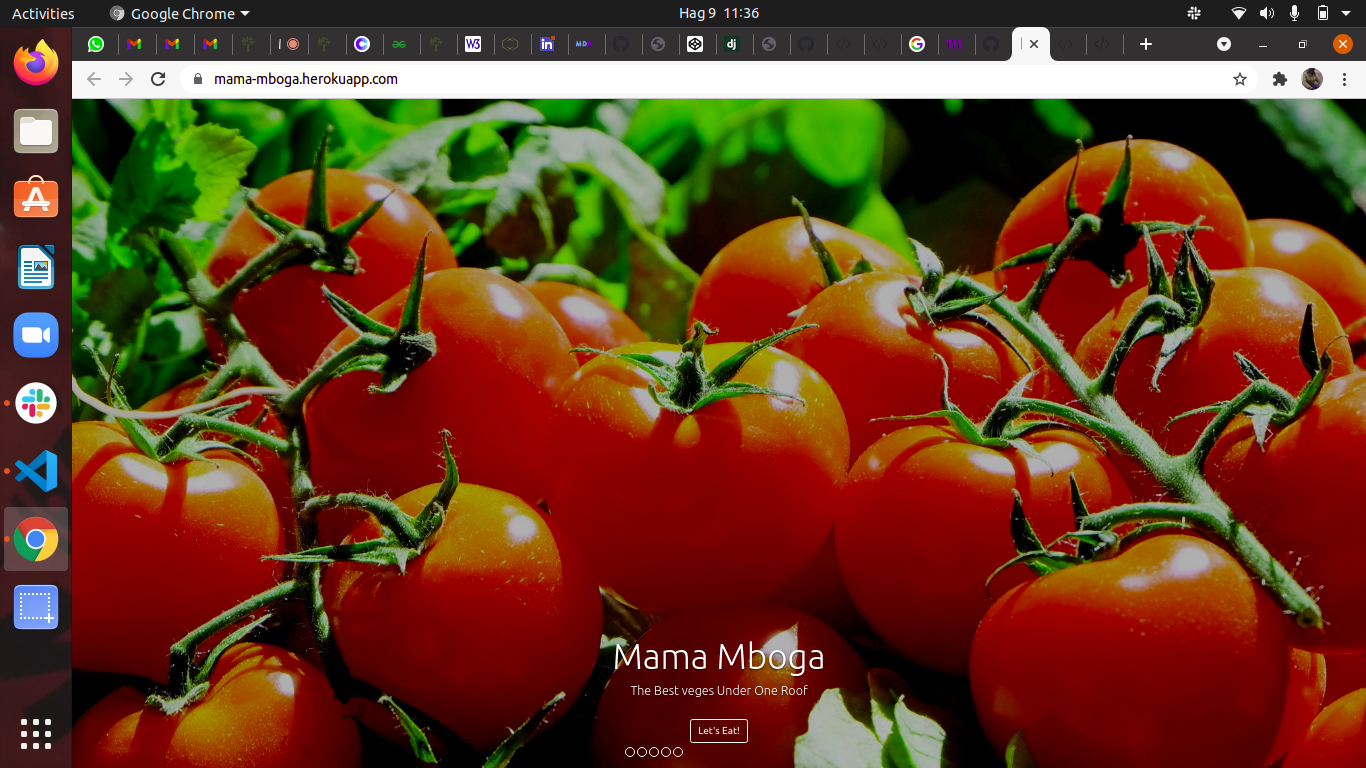Open the Chrome three-dot menu
1366x768 pixels.
coord(1344,78)
